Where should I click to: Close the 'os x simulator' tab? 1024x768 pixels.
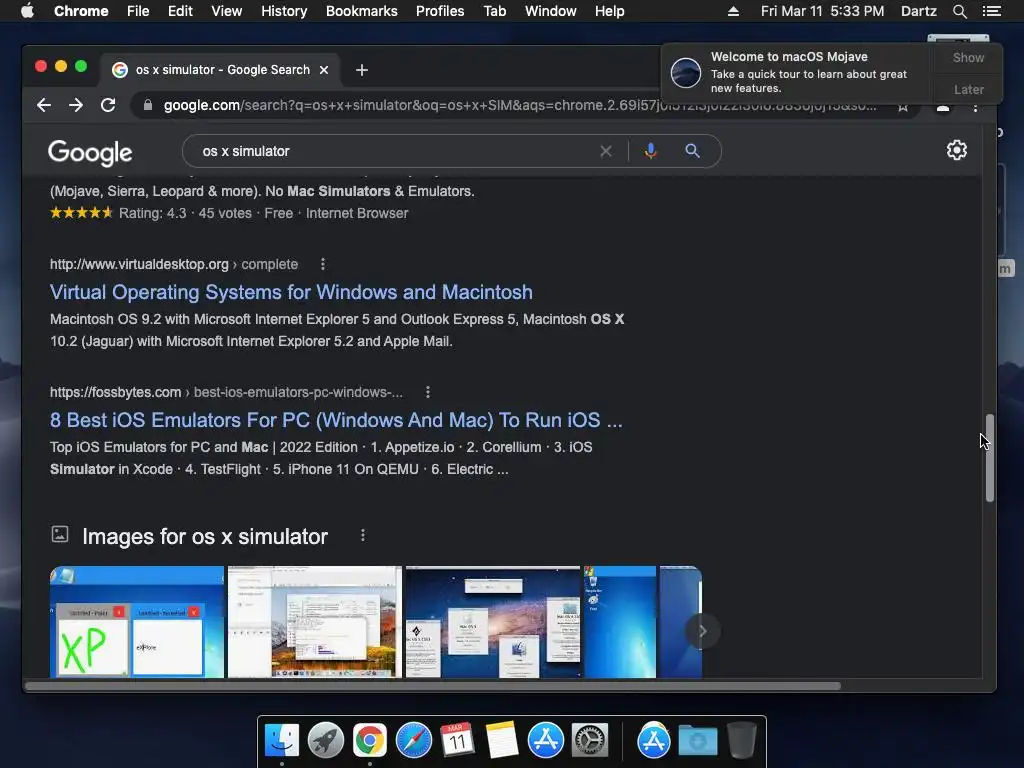coord(324,70)
